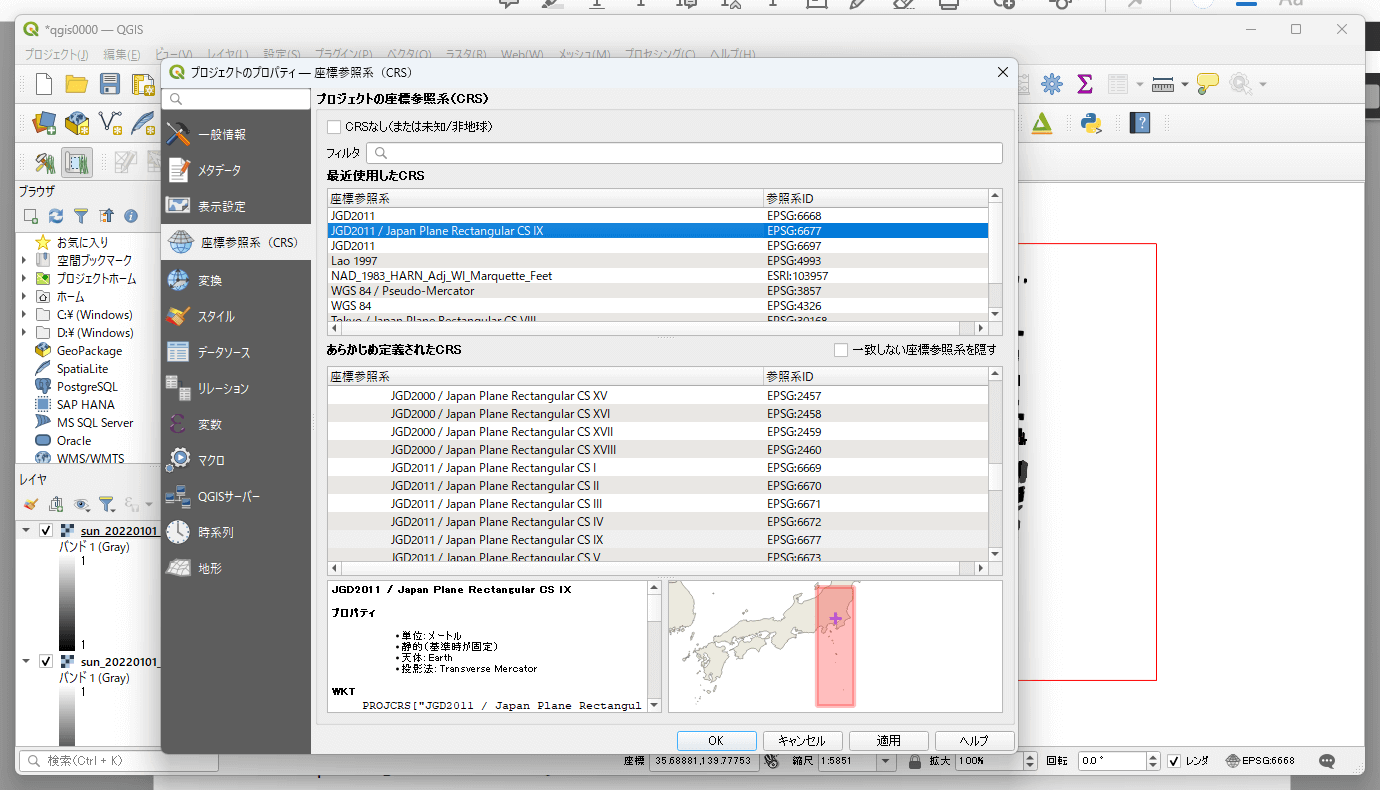Click the EPSG:6668 CRS status button

coord(1261,761)
